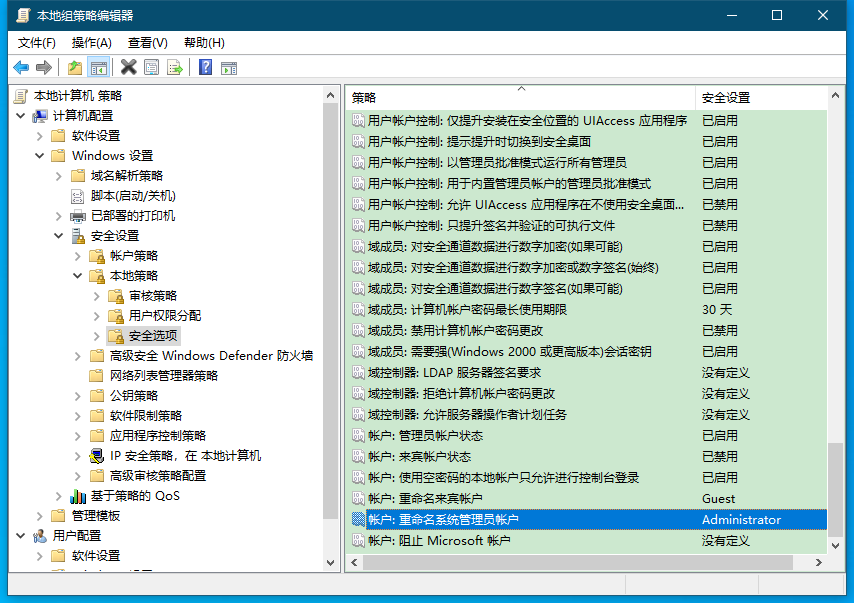Click the Forward arrow toolbar icon

tap(43, 67)
